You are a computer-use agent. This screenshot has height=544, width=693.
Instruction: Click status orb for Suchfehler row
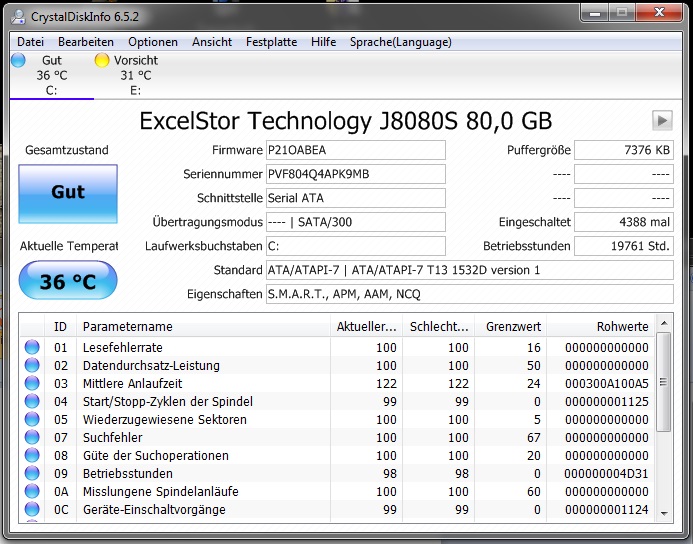click(x=32, y=437)
